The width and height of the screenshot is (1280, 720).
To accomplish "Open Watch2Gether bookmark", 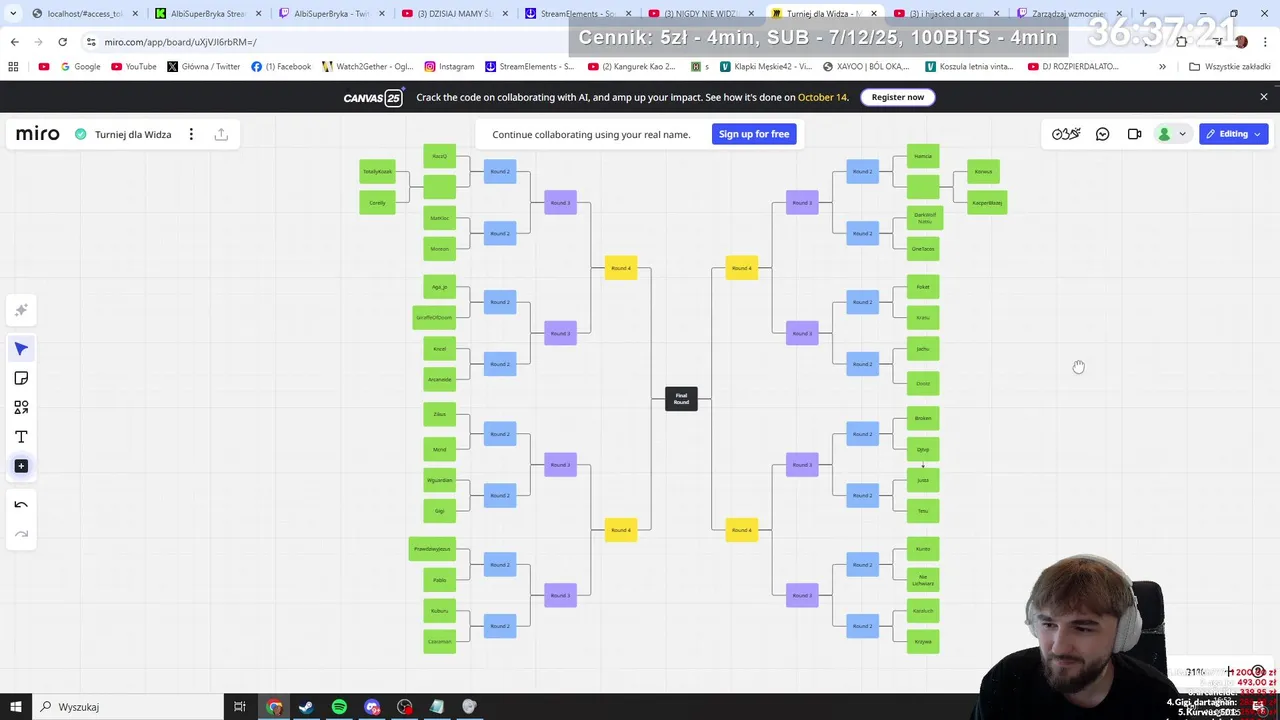I will click(x=367, y=67).
